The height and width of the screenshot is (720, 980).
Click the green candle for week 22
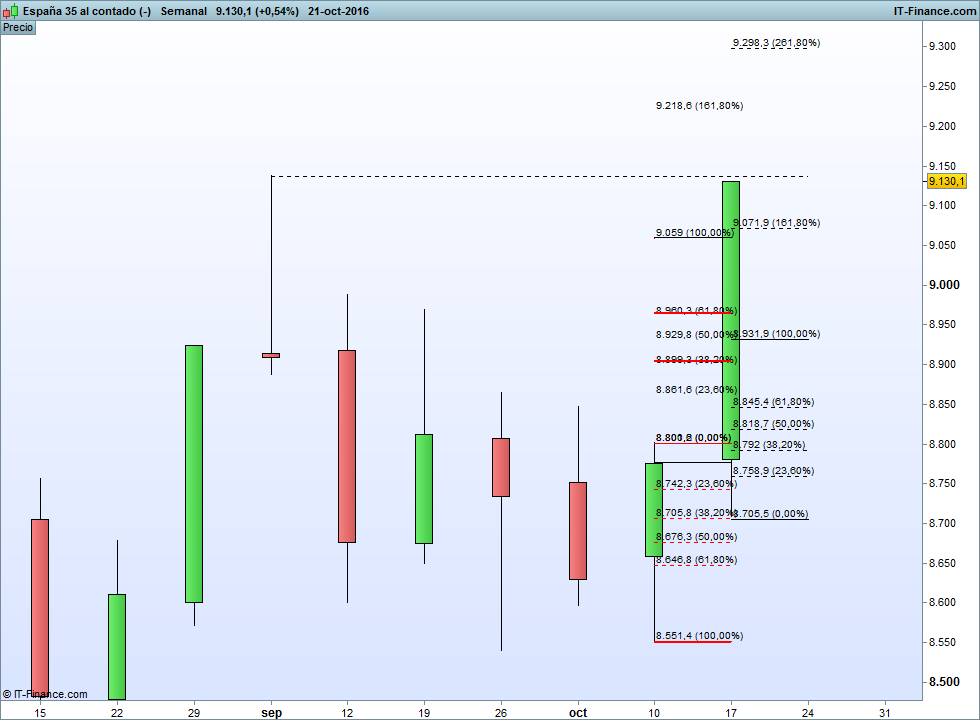pyautogui.click(x=117, y=647)
